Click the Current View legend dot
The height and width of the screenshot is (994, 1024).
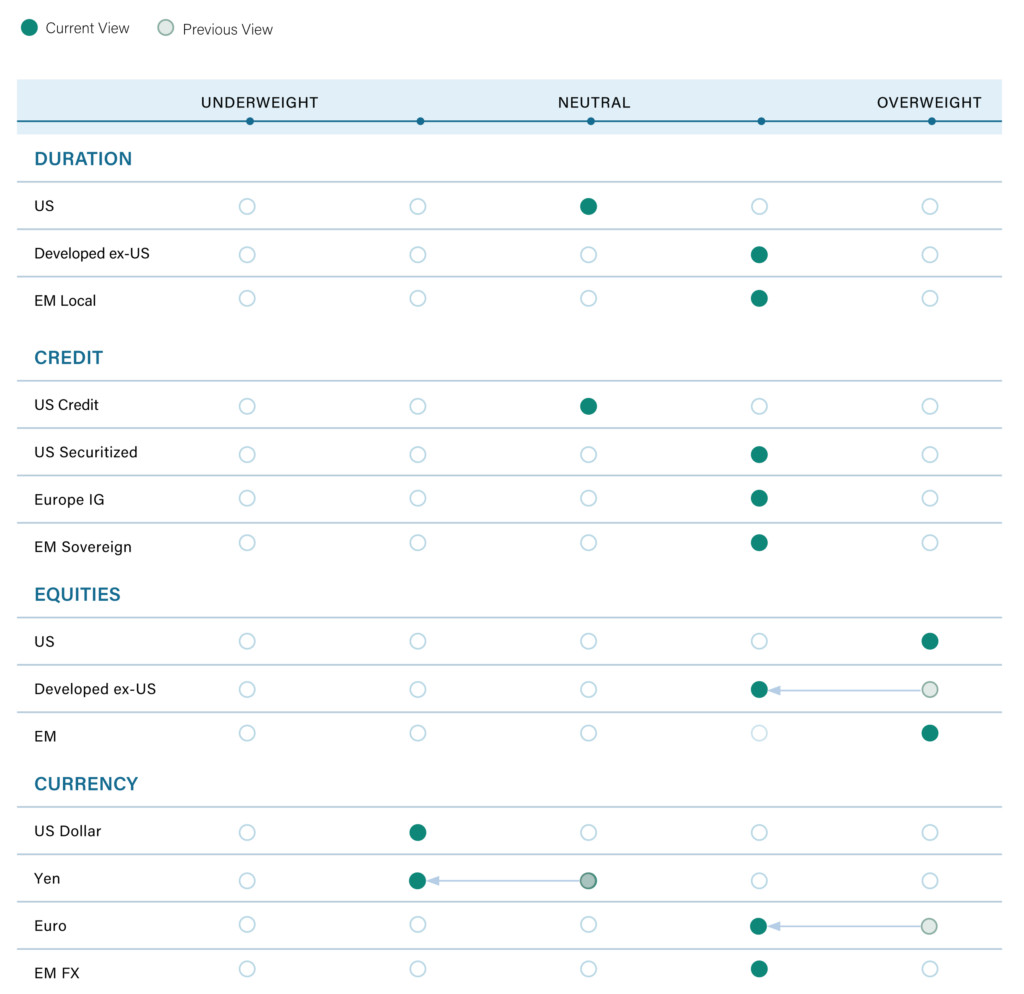pyautogui.click(x=29, y=28)
